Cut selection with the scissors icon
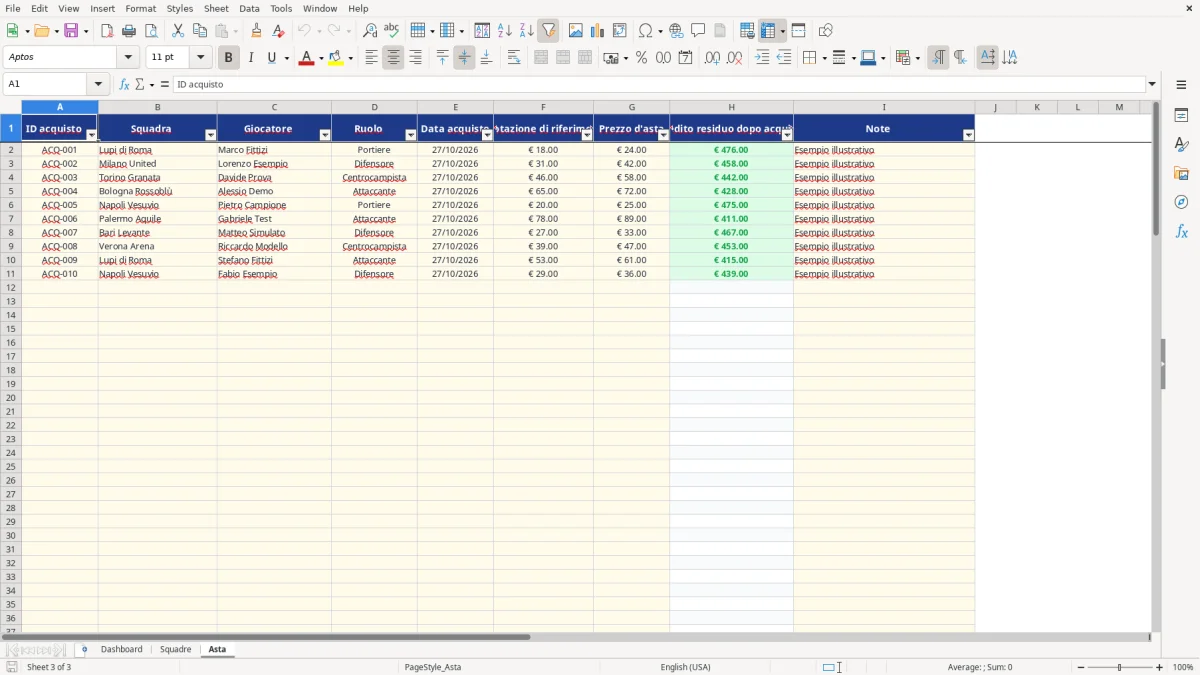Image resolution: width=1200 pixels, height=675 pixels. (x=178, y=31)
